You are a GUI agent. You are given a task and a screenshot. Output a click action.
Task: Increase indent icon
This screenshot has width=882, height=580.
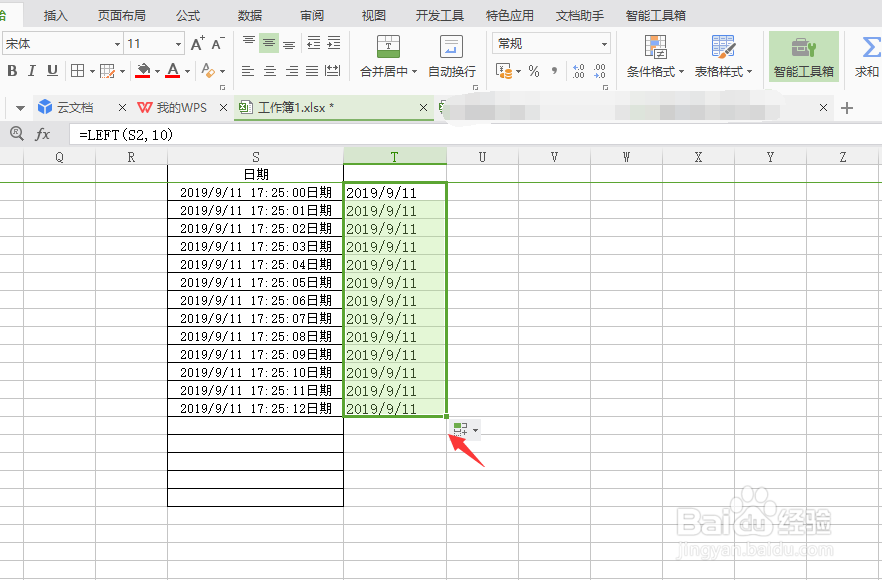(x=334, y=43)
